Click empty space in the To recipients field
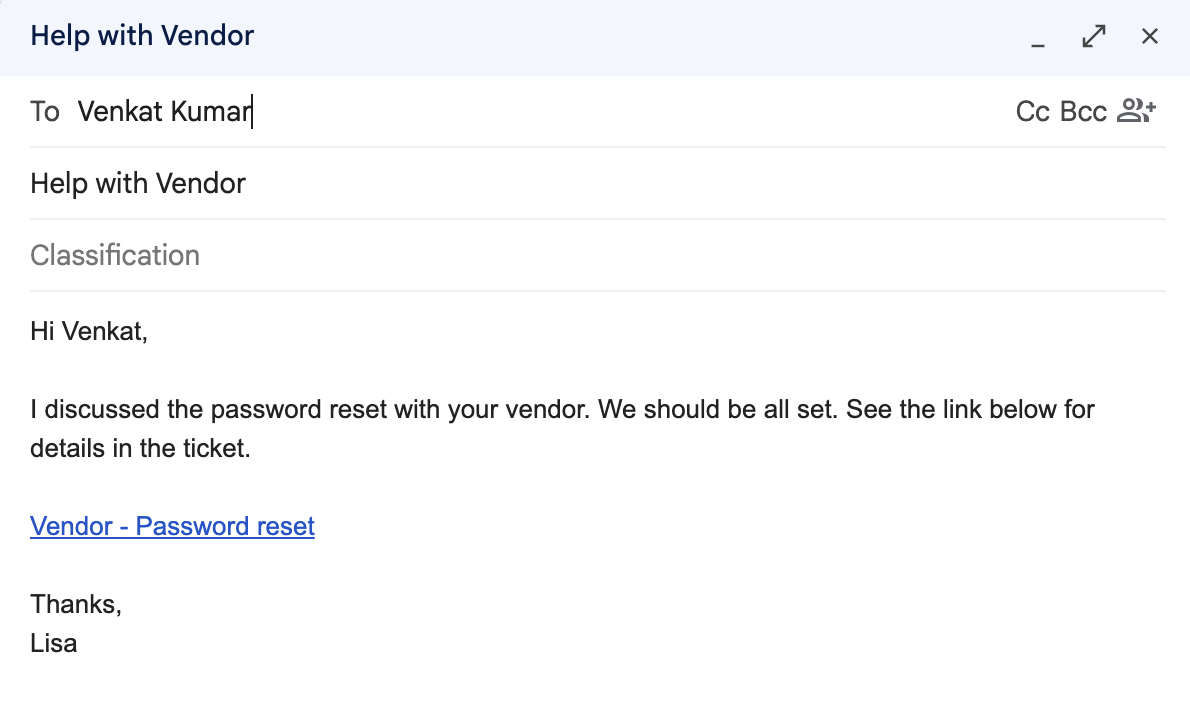 click(630, 112)
